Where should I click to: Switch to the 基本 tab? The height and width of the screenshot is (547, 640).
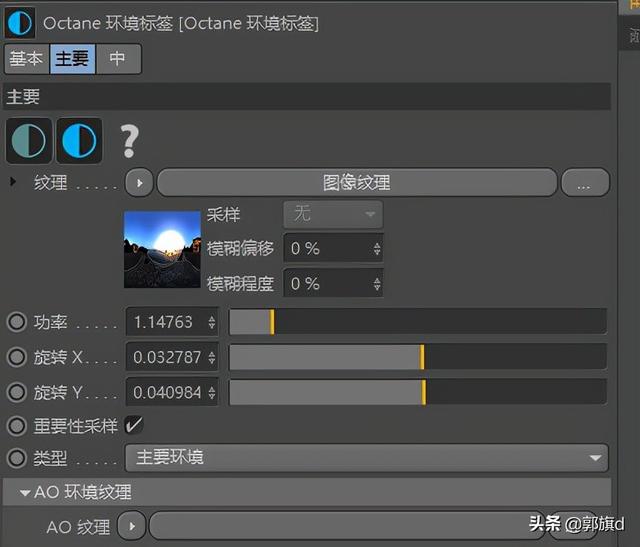[27, 59]
